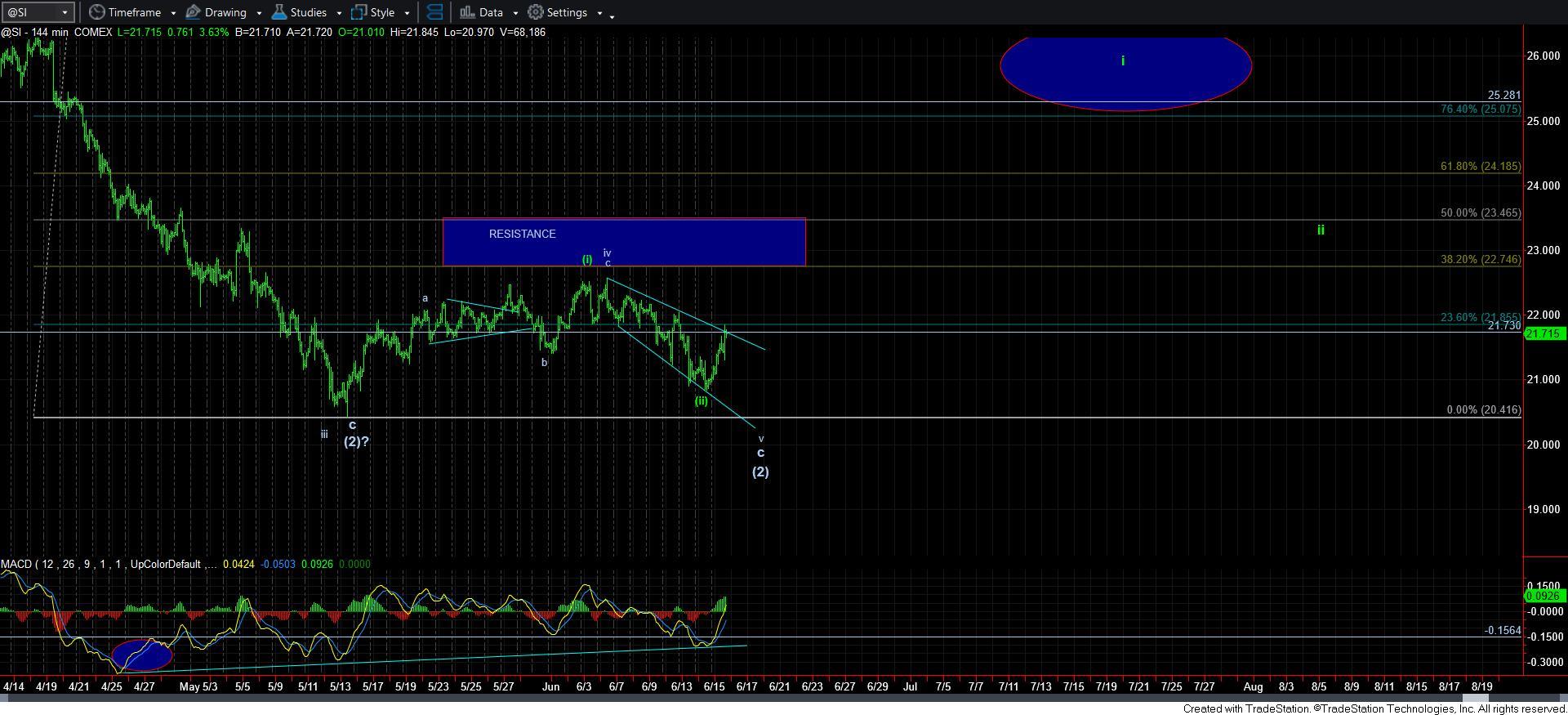The height and width of the screenshot is (715, 1568).
Task: Click the green 21.715 last price tag
Action: (1544, 333)
